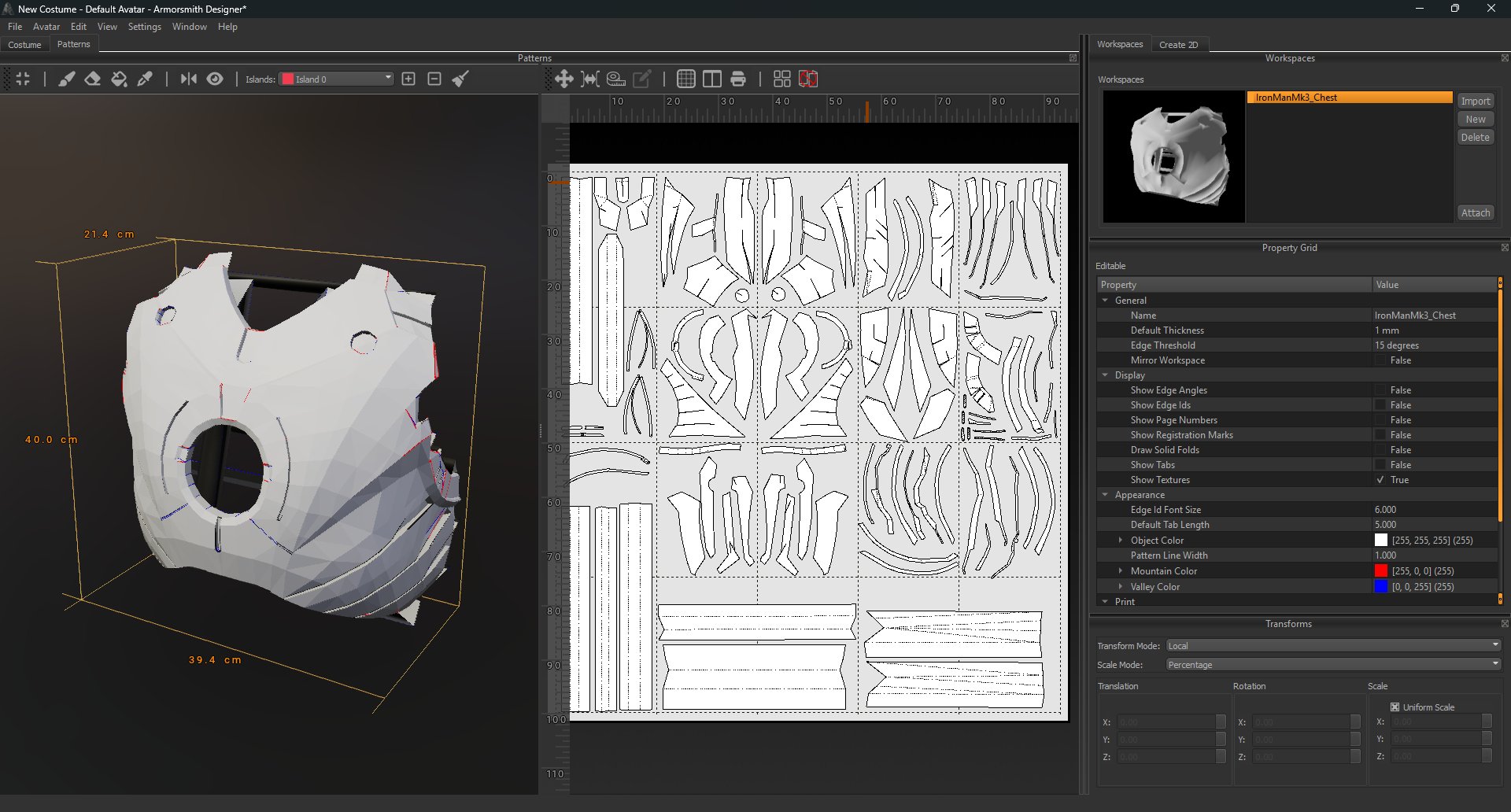Open the File menu
The height and width of the screenshot is (812, 1511).
[x=15, y=27]
